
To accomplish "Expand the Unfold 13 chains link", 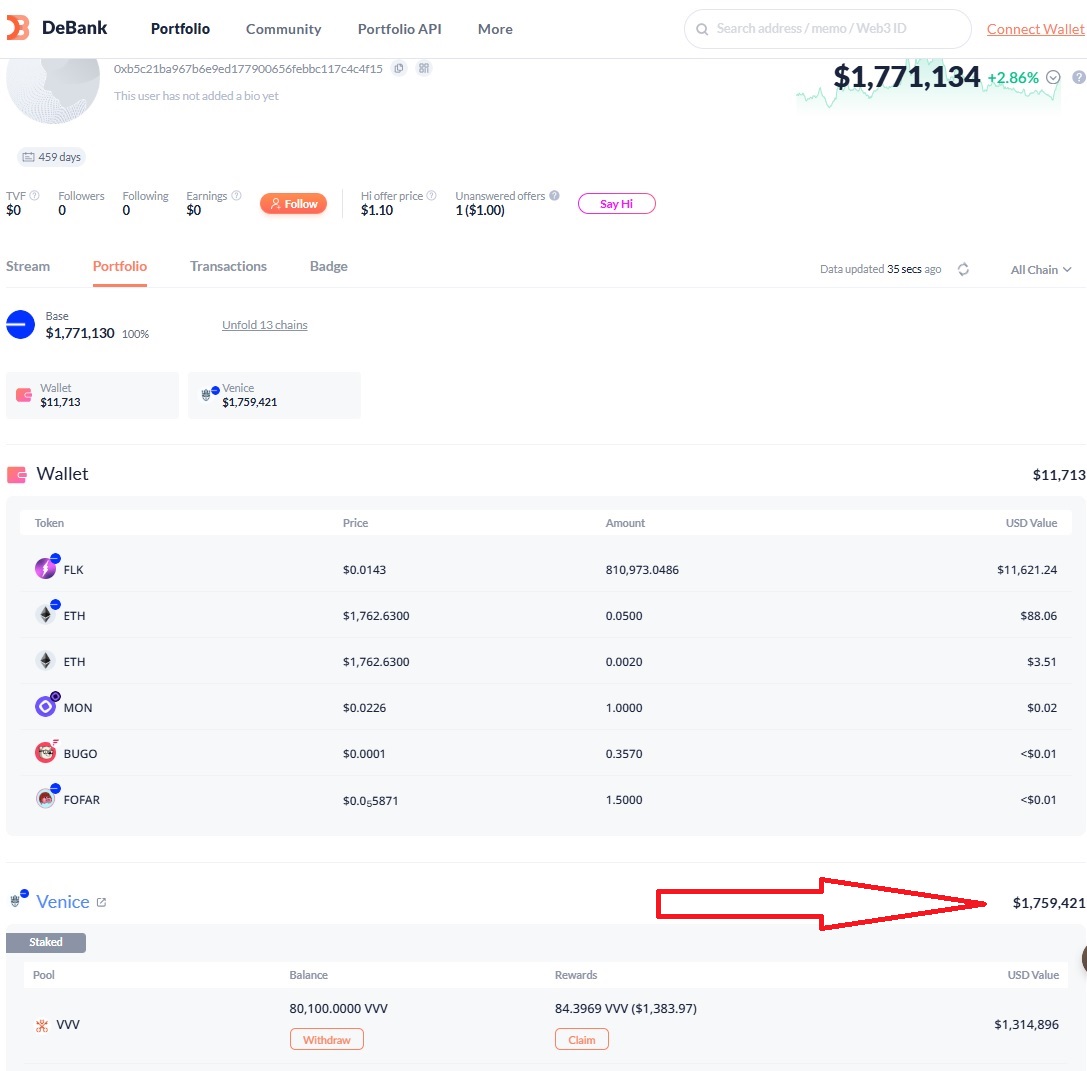I will (265, 324).
